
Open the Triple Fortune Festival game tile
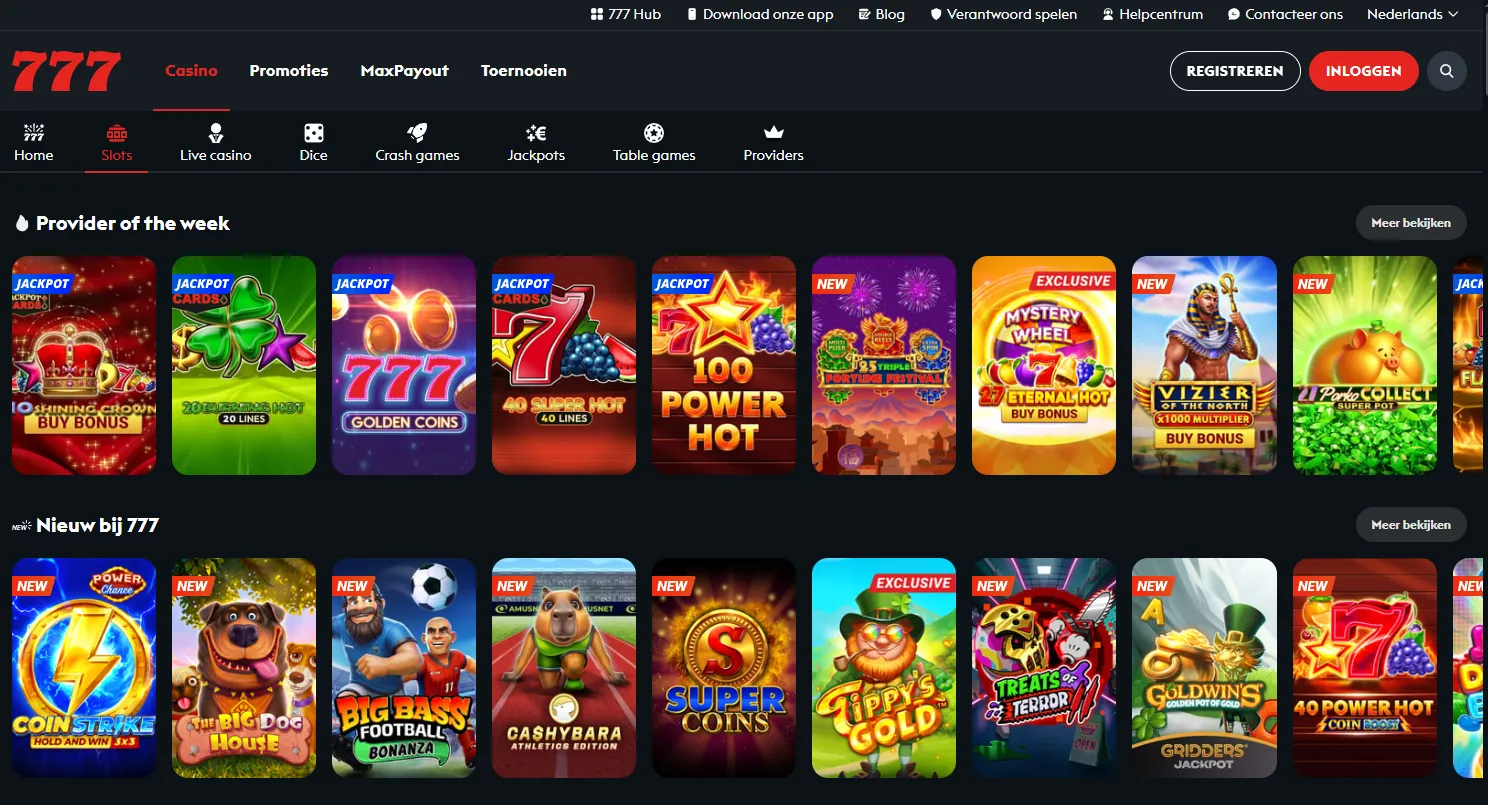tap(884, 365)
